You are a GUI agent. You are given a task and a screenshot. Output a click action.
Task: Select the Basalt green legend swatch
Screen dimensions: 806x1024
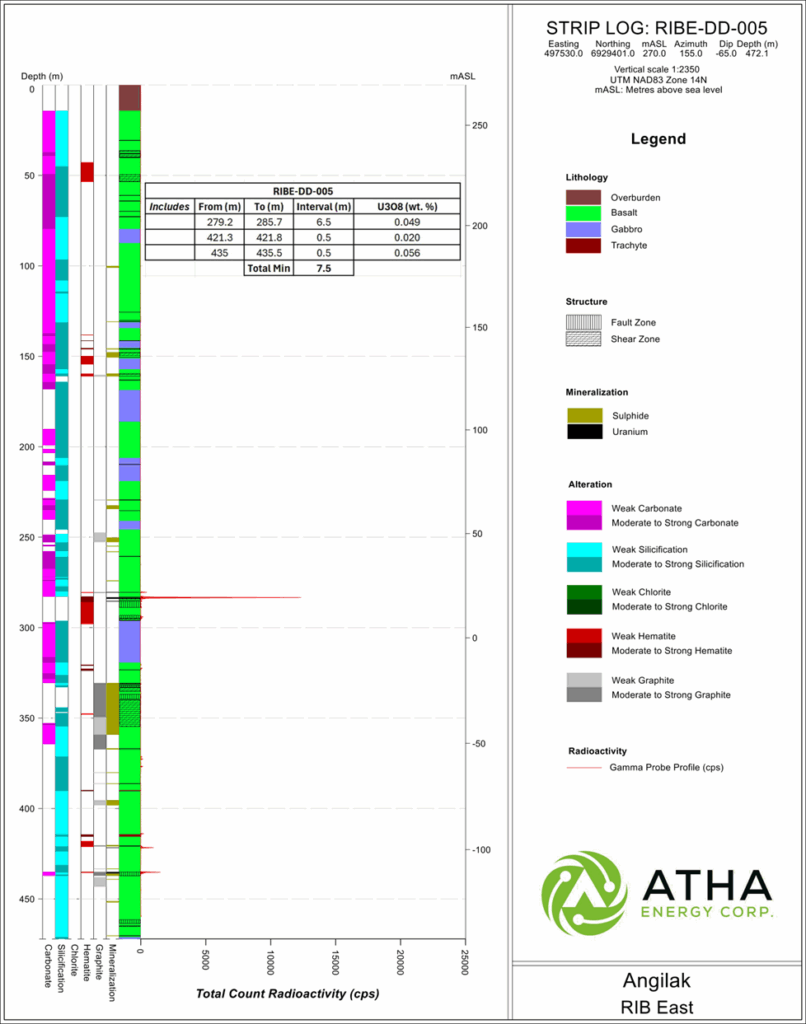[584, 213]
